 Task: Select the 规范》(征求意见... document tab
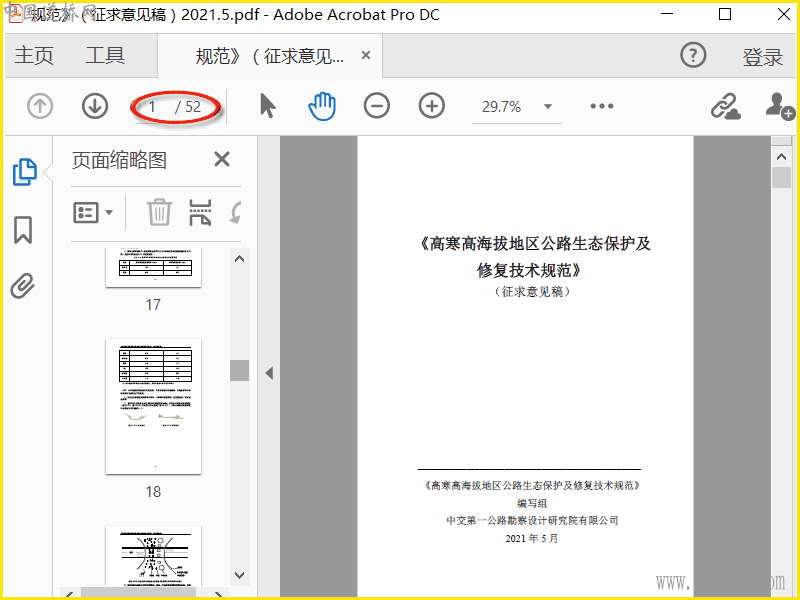(269, 56)
